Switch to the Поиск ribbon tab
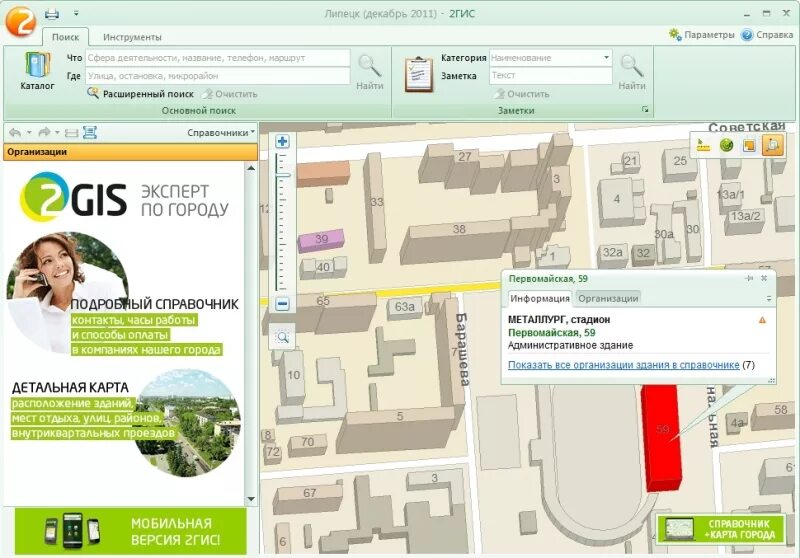The width and height of the screenshot is (800, 558). coord(65,37)
